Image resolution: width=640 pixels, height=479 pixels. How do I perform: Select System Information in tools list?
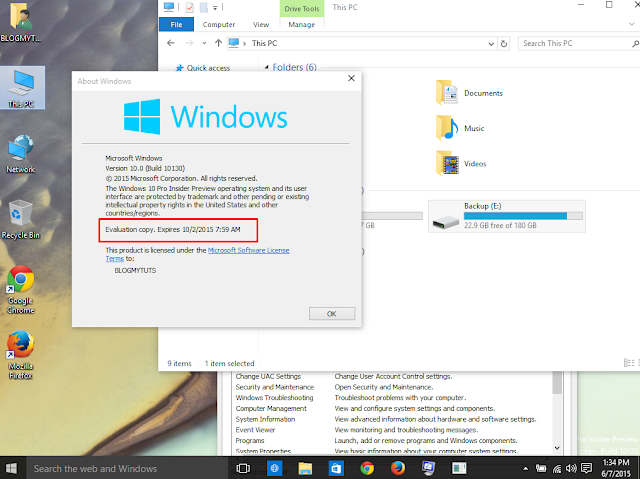click(x=265, y=419)
